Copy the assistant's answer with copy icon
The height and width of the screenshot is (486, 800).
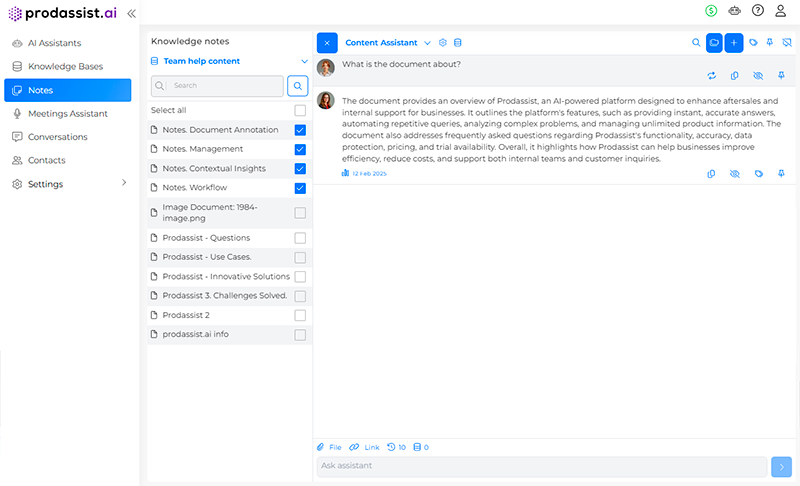pyautogui.click(x=711, y=173)
